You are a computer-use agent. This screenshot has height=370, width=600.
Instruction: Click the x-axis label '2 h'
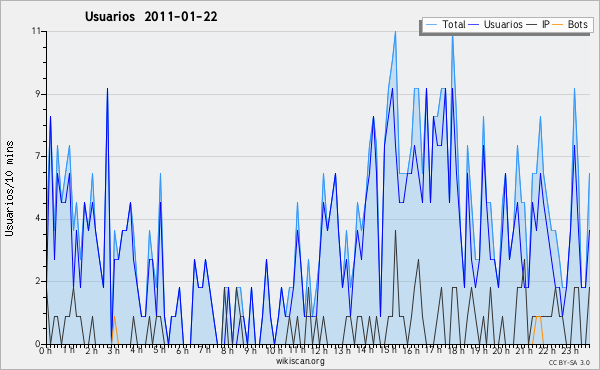[91, 351]
